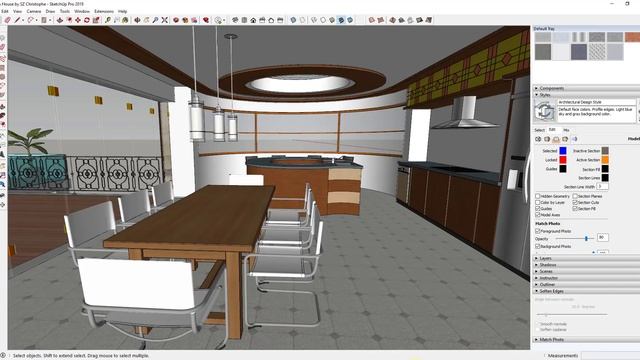
Task: Open the Watermark settings icon in Styles
Action: coord(565,139)
